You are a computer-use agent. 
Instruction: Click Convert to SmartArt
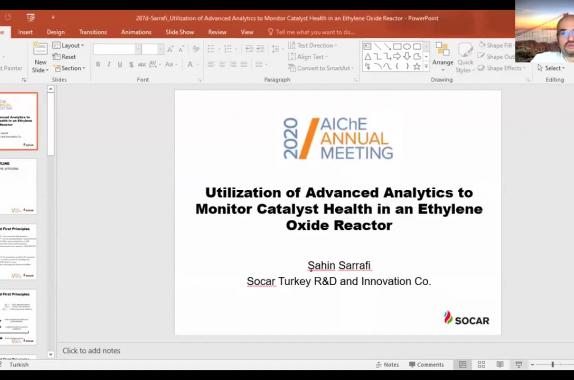[321, 68]
